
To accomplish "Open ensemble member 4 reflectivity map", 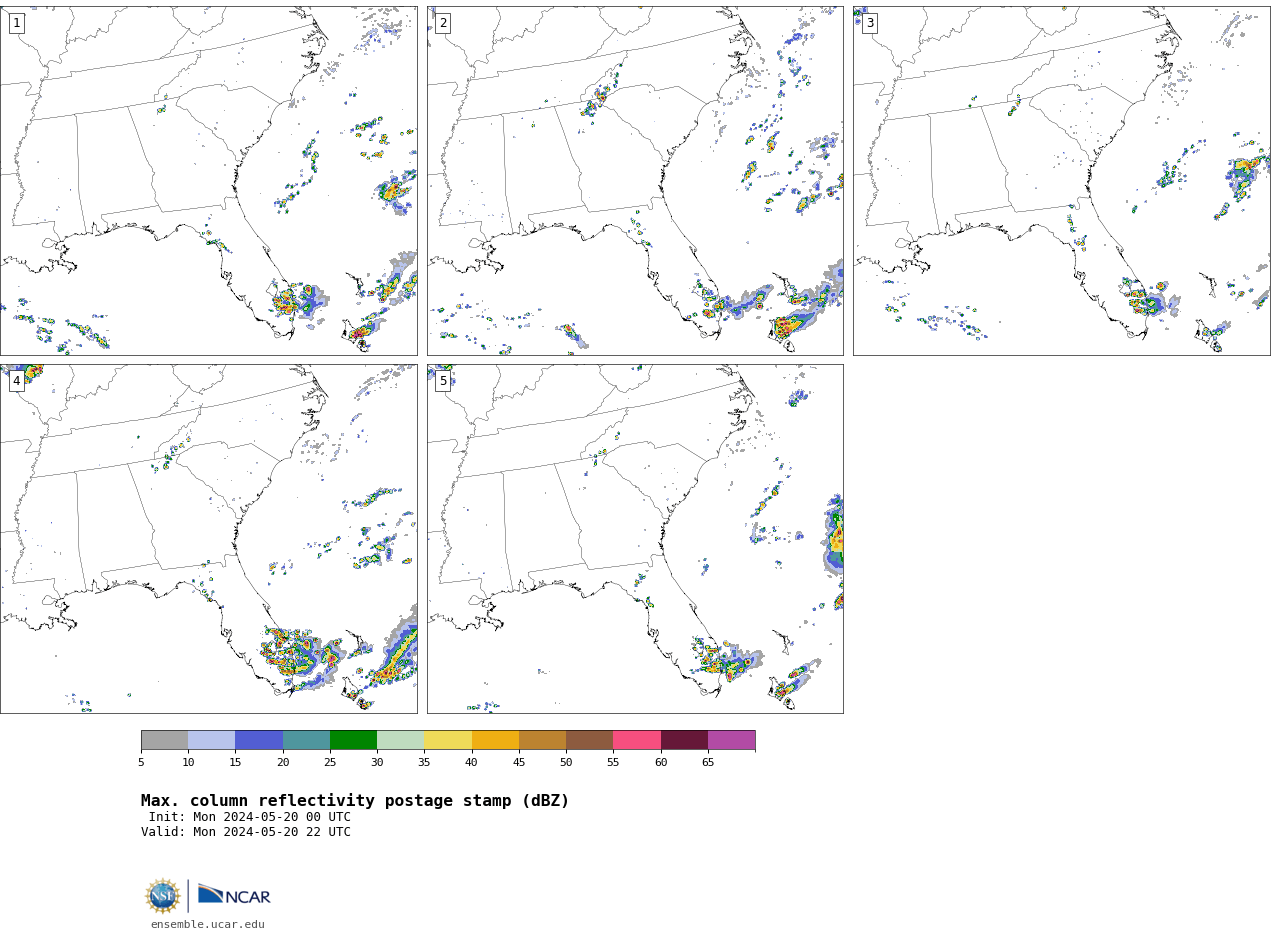I will 208,539.
